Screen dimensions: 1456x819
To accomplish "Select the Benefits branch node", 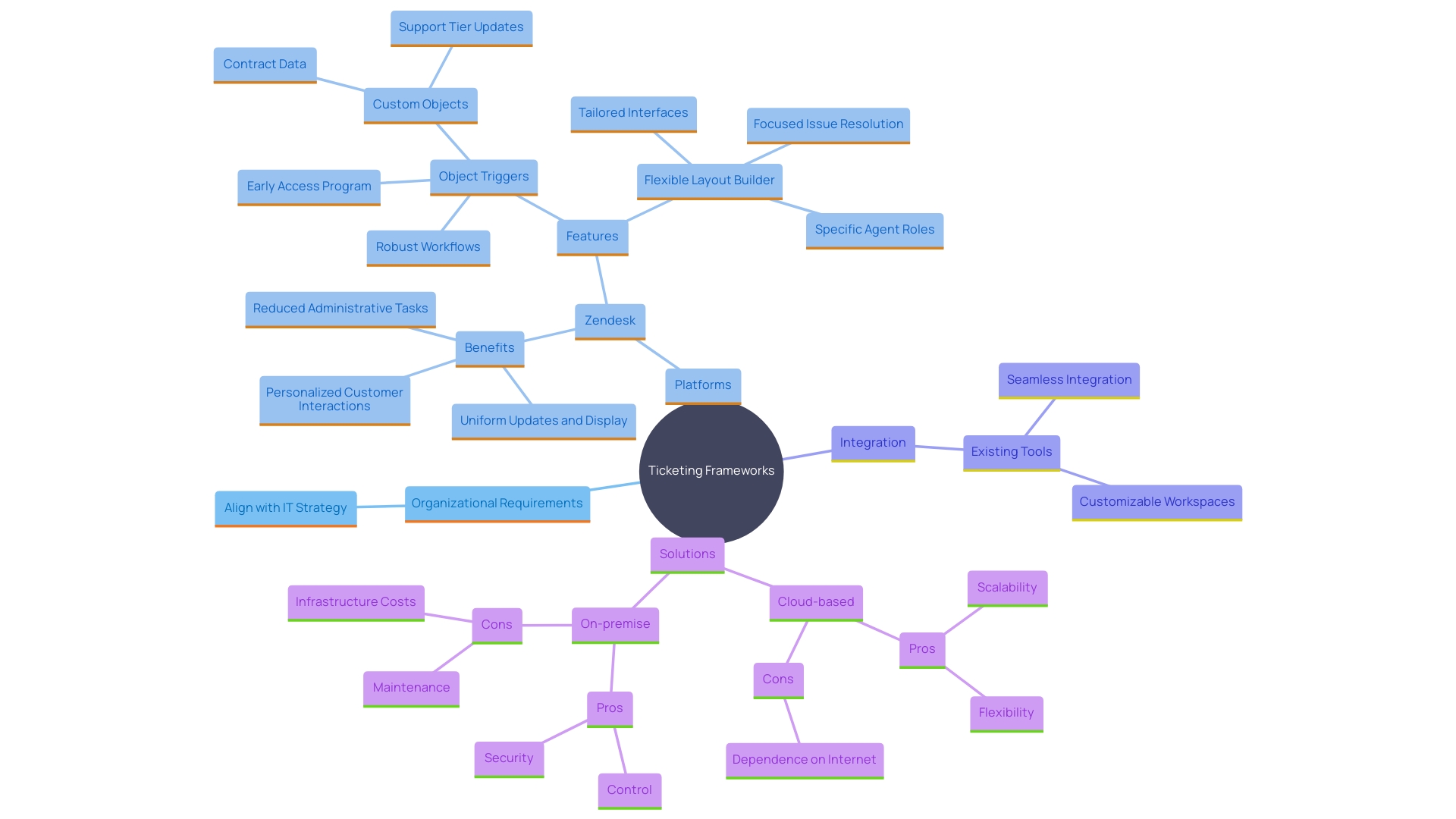I will click(x=488, y=347).
